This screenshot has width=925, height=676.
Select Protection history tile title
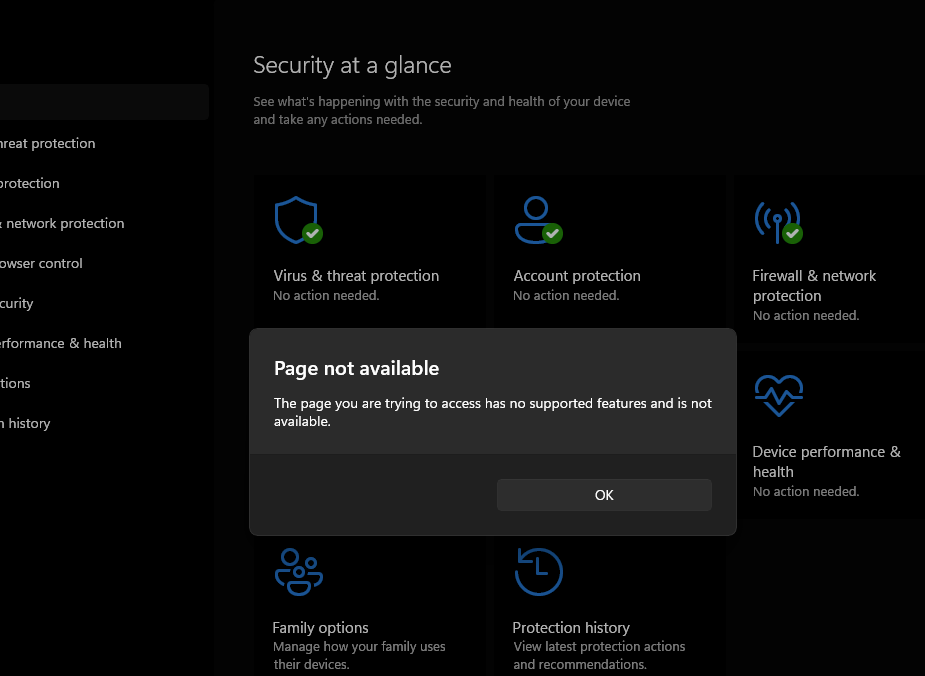pos(571,628)
